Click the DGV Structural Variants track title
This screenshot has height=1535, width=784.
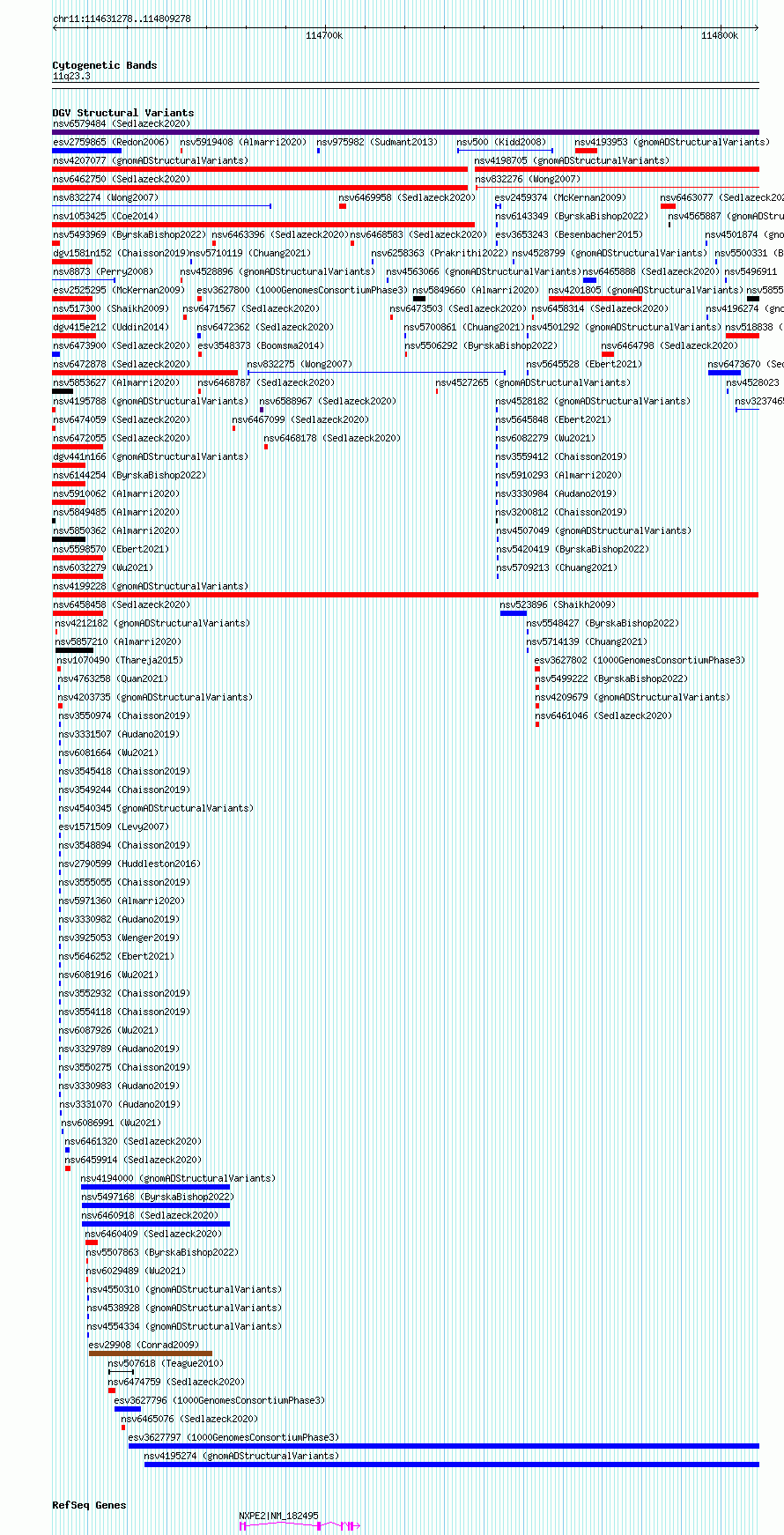(122, 113)
